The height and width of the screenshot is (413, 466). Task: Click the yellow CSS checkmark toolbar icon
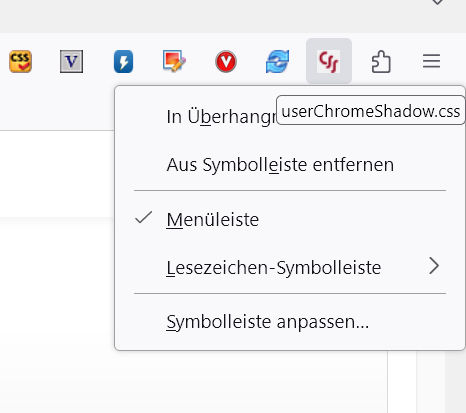click(x=21, y=61)
